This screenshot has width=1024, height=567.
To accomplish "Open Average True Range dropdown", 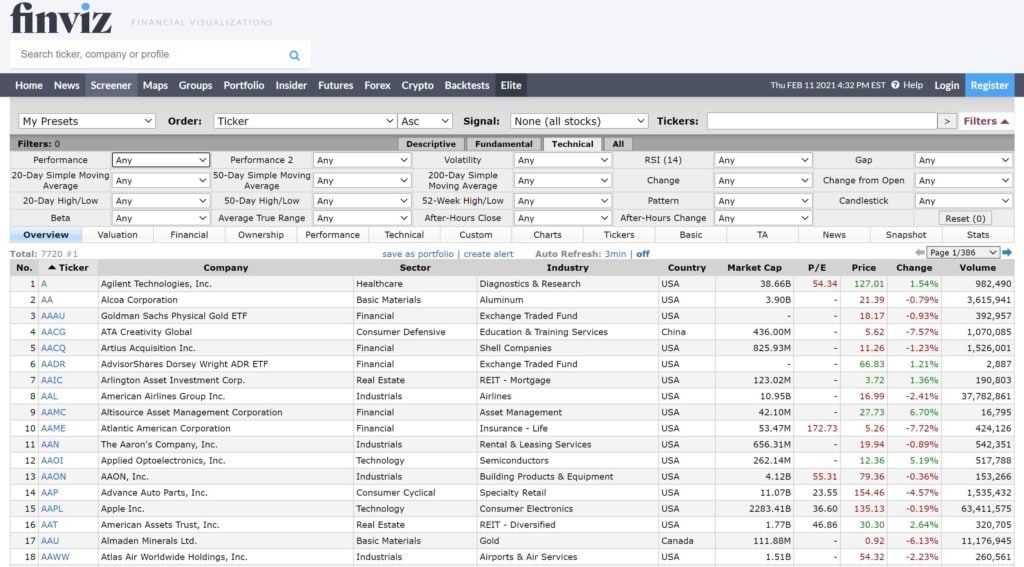I will 361,218.
